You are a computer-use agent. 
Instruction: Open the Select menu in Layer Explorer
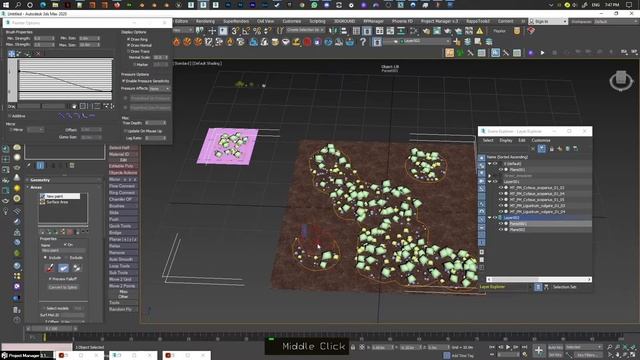[x=488, y=140]
